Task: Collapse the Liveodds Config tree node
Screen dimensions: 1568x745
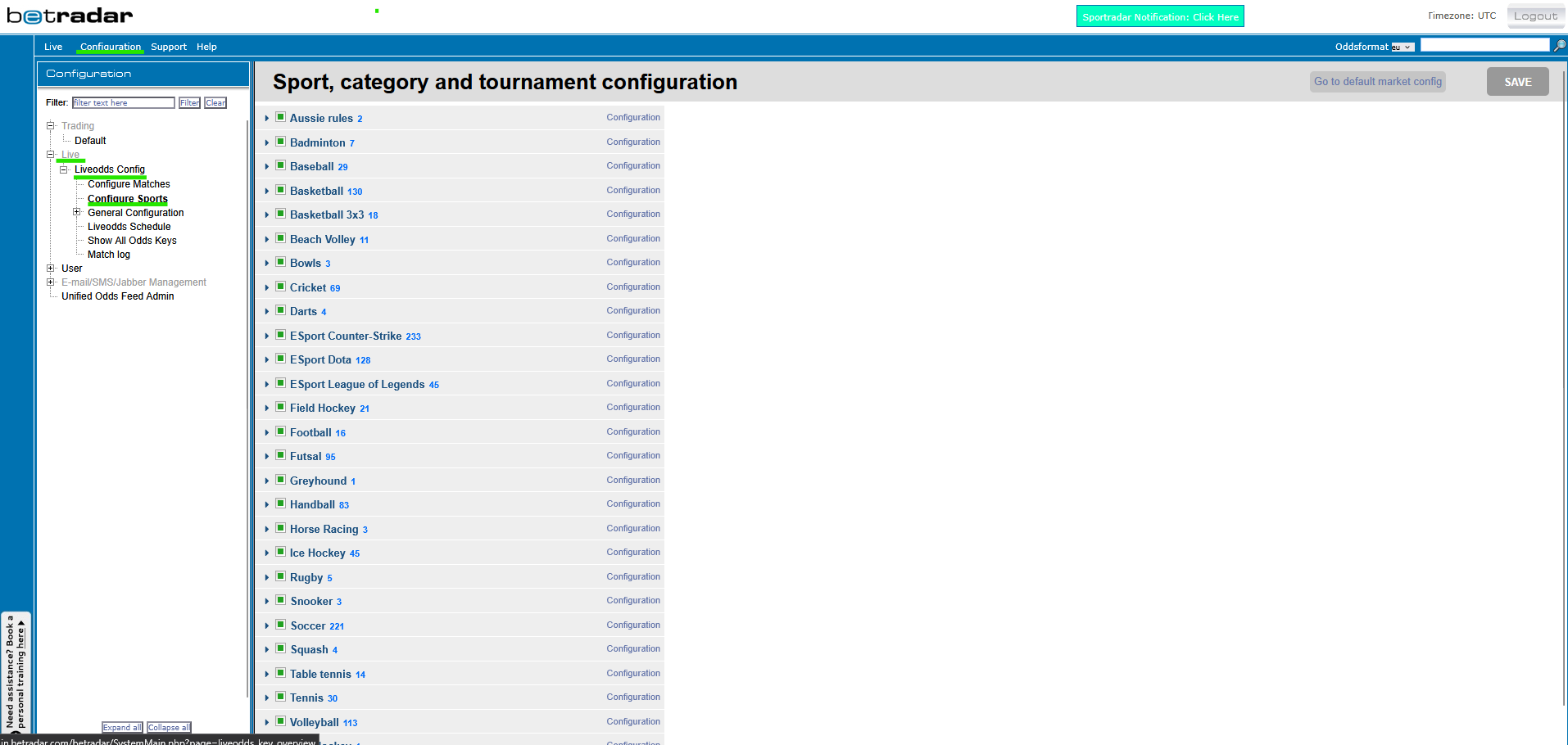Action: [64, 169]
